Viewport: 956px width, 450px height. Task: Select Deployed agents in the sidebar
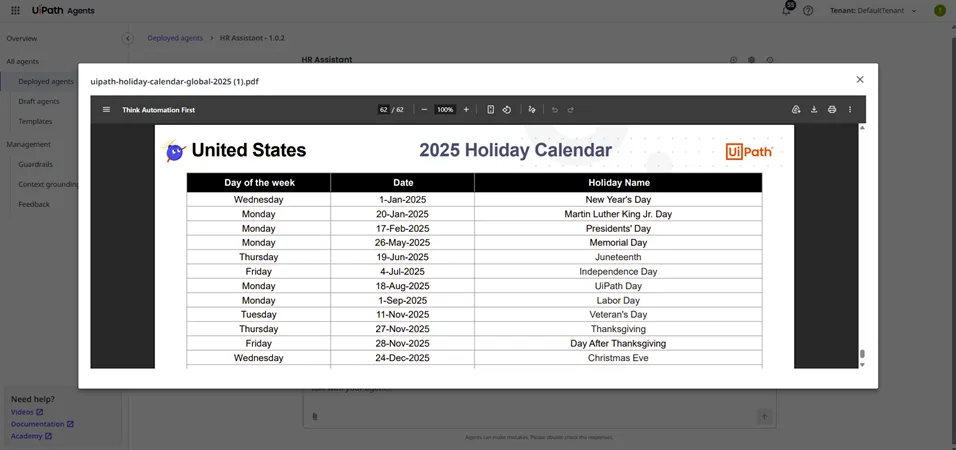tap(45, 81)
